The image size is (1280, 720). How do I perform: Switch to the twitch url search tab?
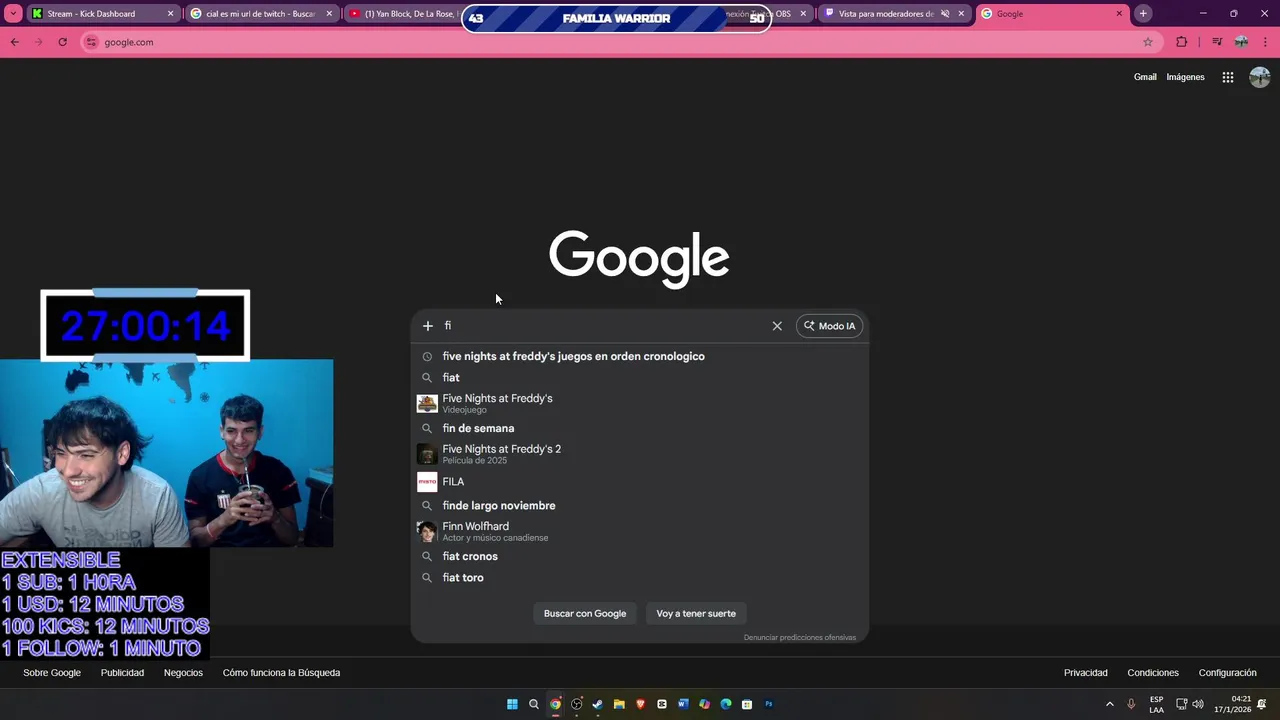tap(260, 14)
